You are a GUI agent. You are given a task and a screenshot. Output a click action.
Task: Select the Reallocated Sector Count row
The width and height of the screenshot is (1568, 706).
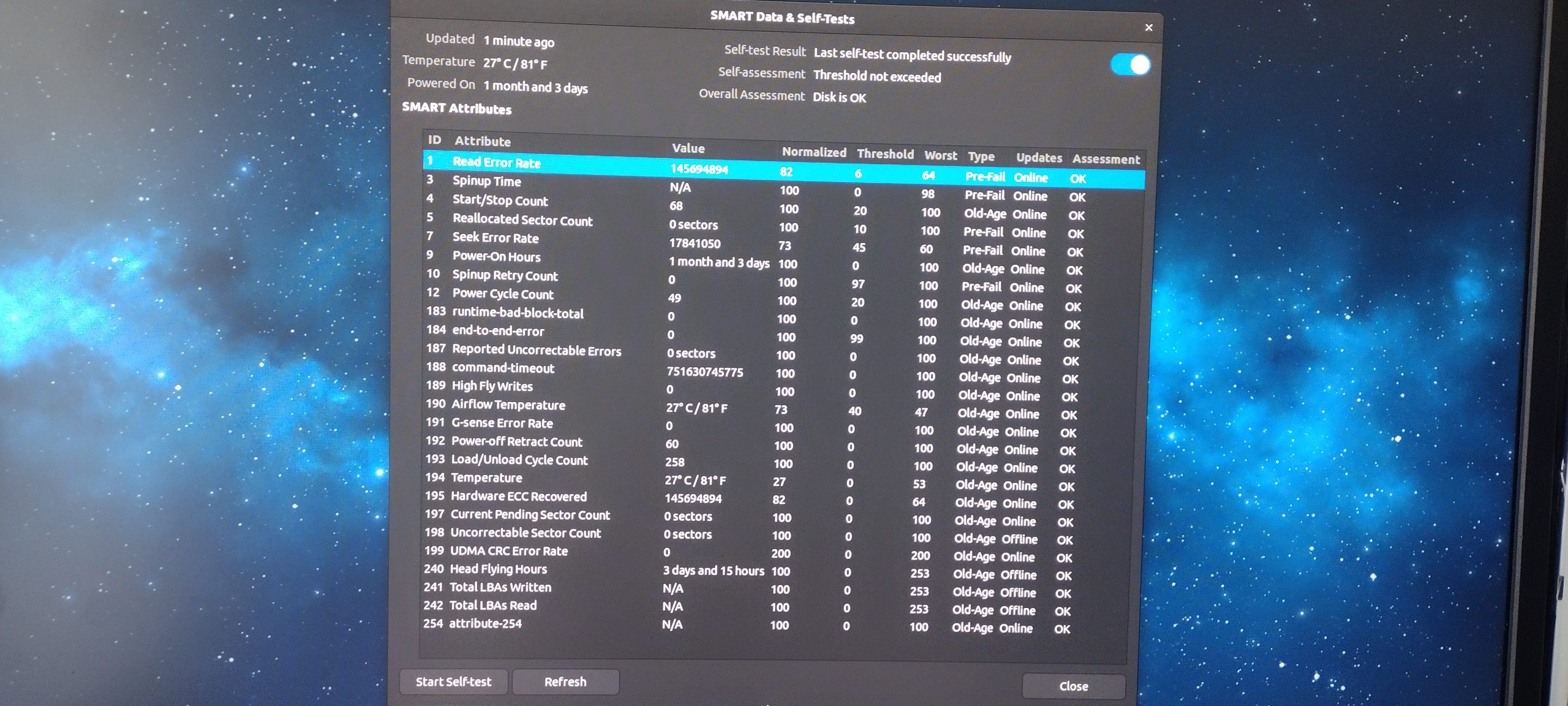click(x=782, y=226)
